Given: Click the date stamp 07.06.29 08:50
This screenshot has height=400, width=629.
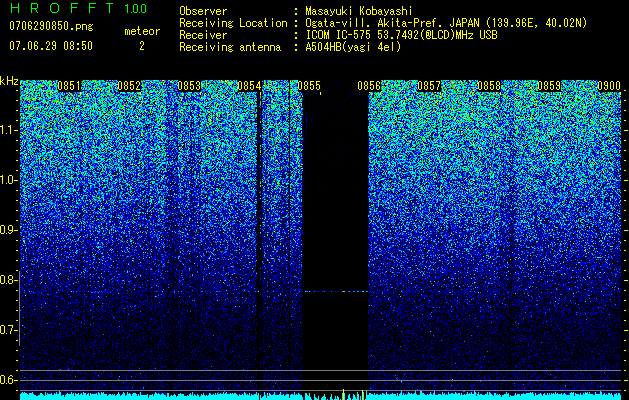Looking at the screenshot, I should 51,46.
